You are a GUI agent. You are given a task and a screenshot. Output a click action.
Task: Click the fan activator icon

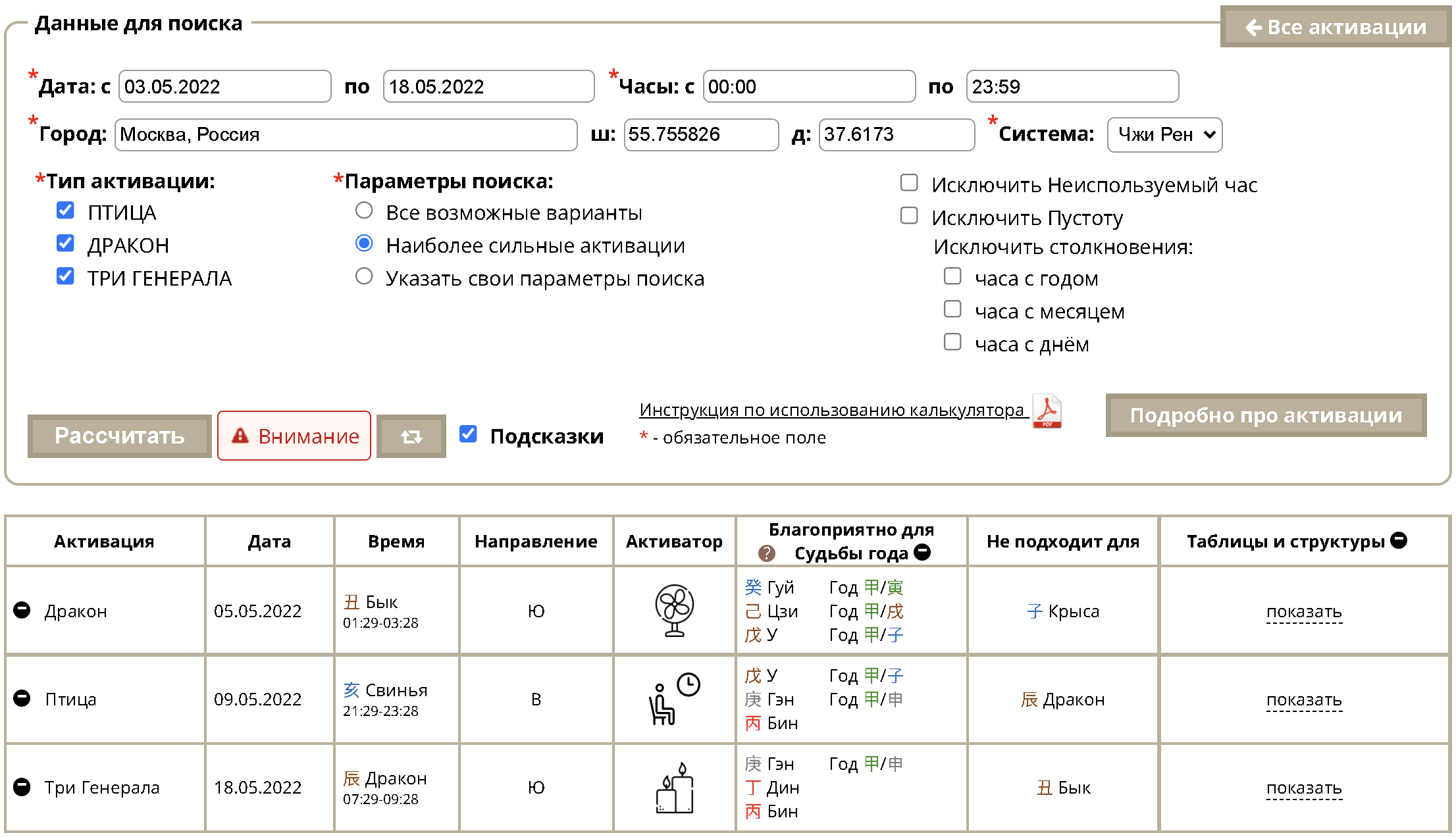674,610
